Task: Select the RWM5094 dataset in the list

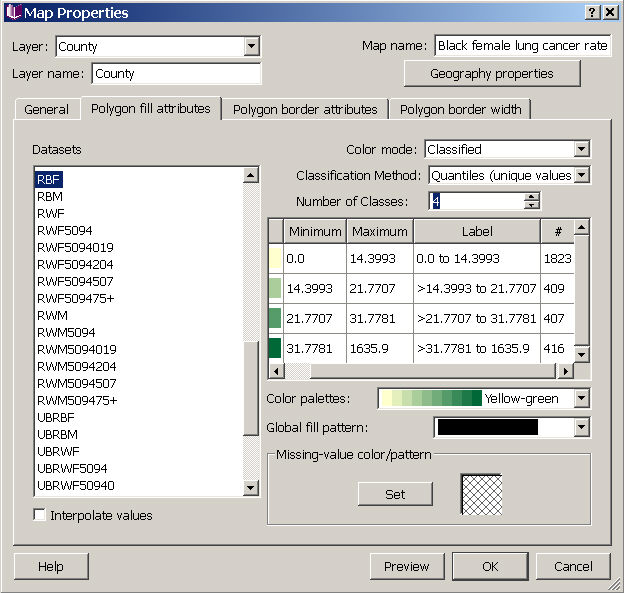Action: (66, 332)
